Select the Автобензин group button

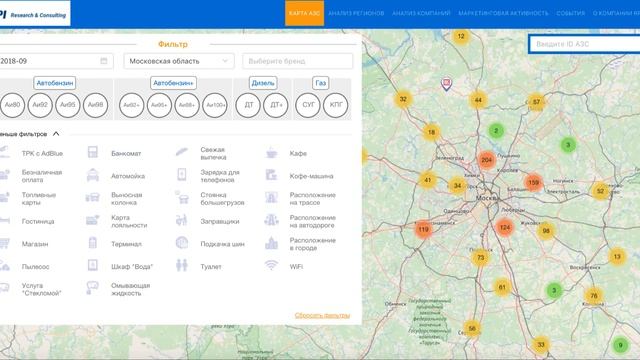[x=55, y=83]
